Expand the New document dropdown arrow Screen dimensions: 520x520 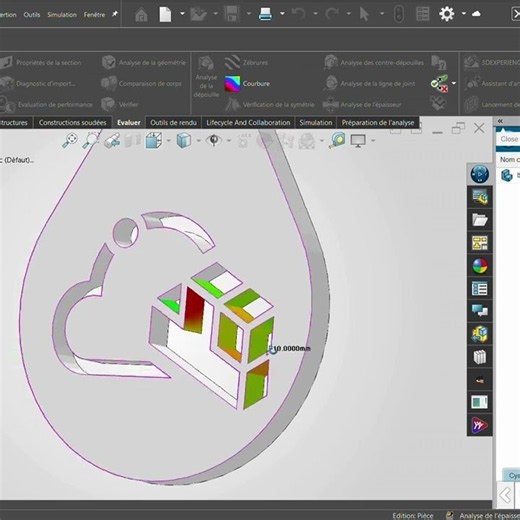tap(182, 14)
